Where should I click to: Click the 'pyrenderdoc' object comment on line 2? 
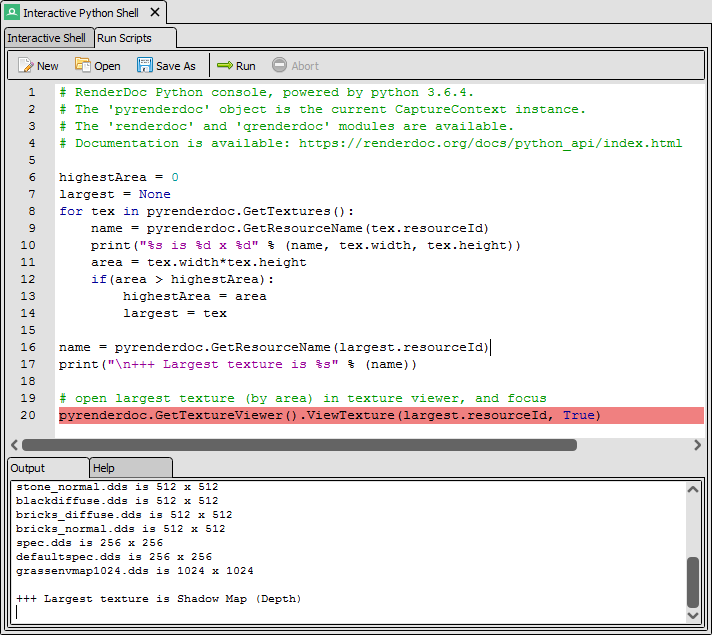pyautogui.click(x=322, y=109)
